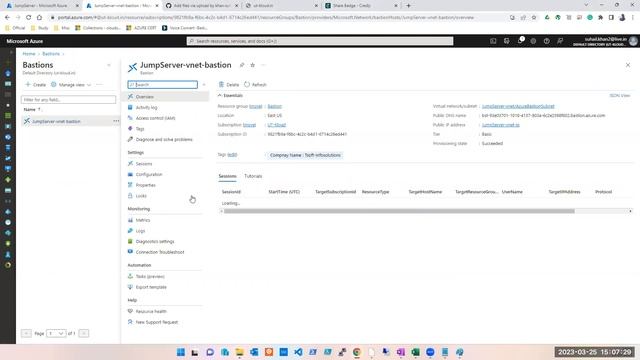Switch to the GitHub browser tab

(202, 6)
